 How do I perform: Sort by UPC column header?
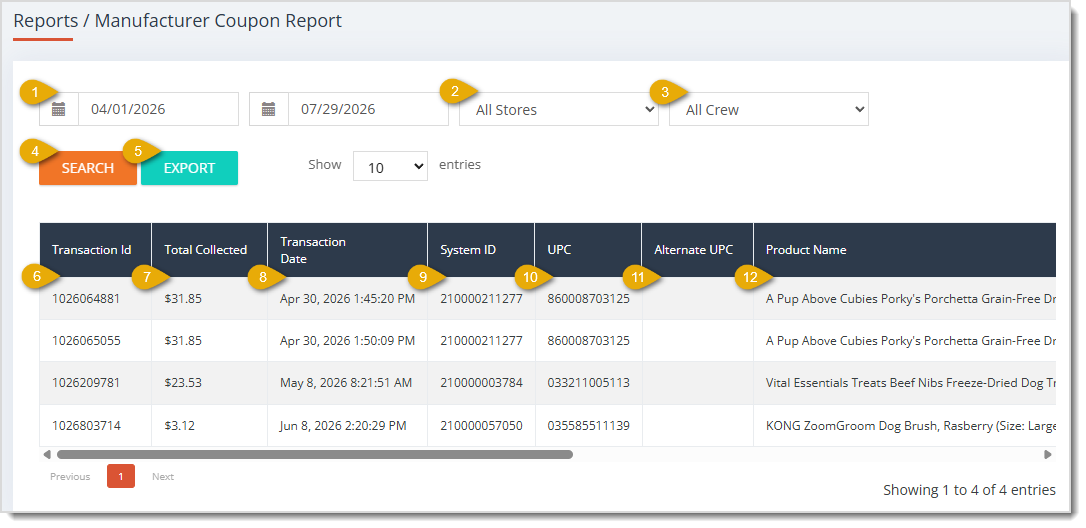pos(589,250)
